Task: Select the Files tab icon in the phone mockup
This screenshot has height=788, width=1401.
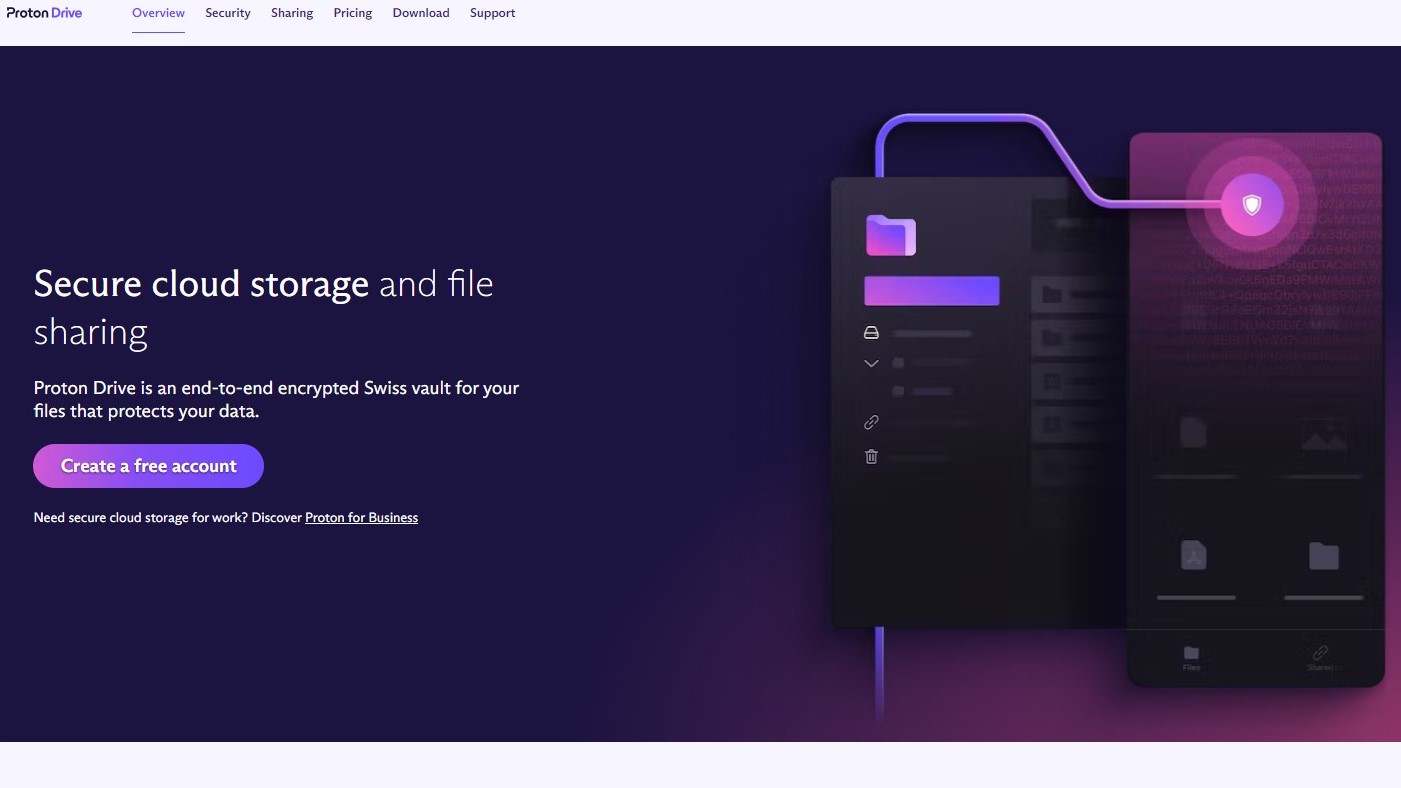Action: point(1191,653)
